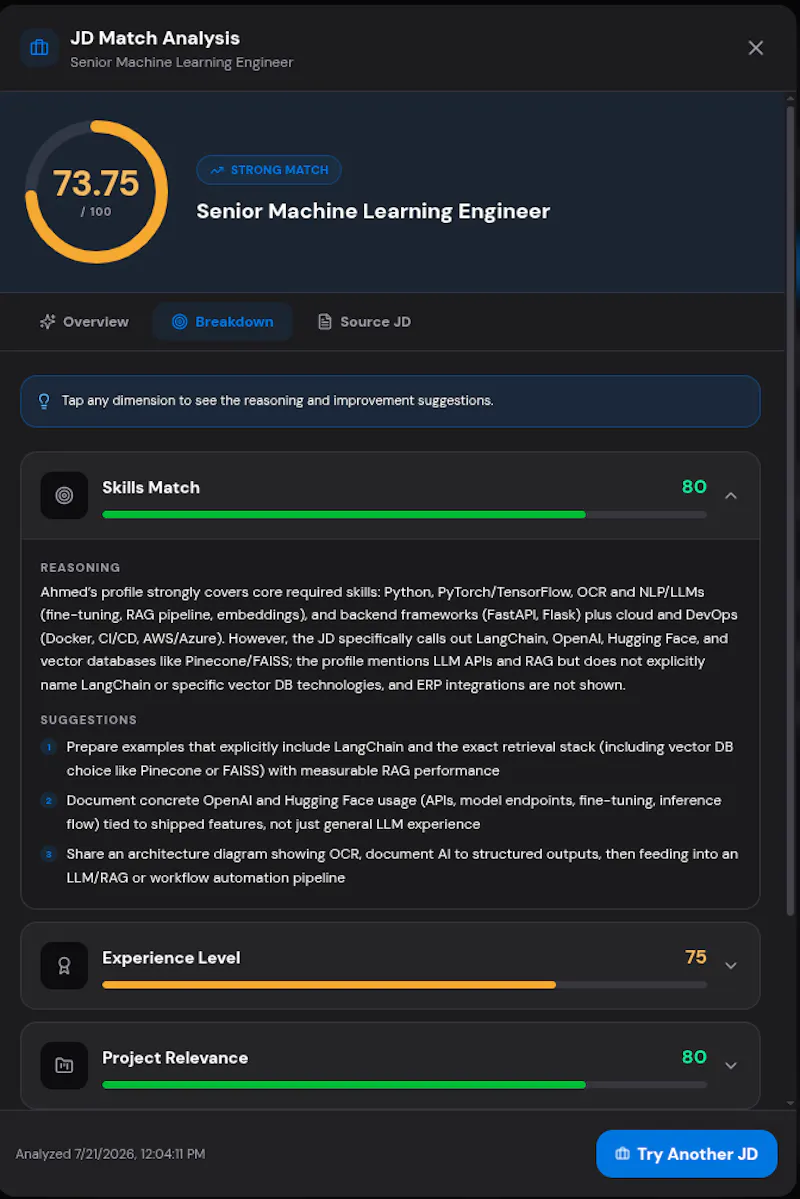Click the Project Relevance green progress bar
The height and width of the screenshot is (1199, 800).
click(405, 1085)
